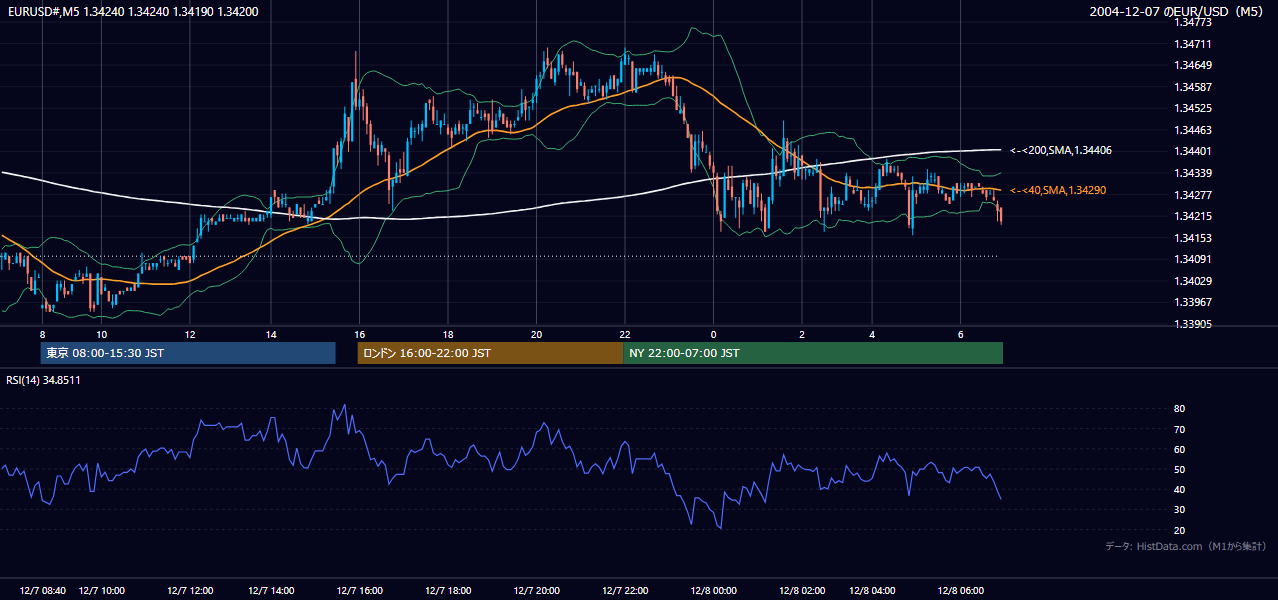1278x600 pixels.
Task: Click the 東京 08:00-15:30 JST session bar
Action: pos(188,353)
